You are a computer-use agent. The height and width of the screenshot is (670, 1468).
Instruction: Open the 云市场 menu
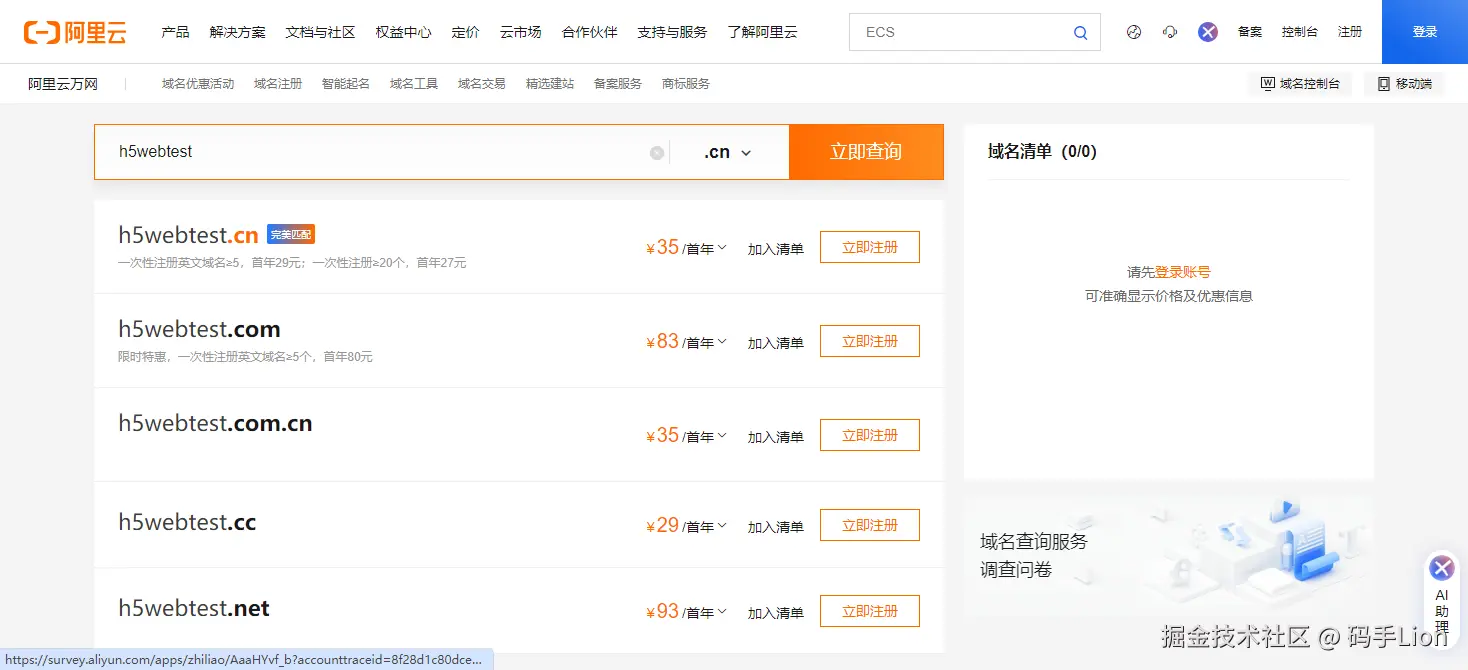point(520,32)
